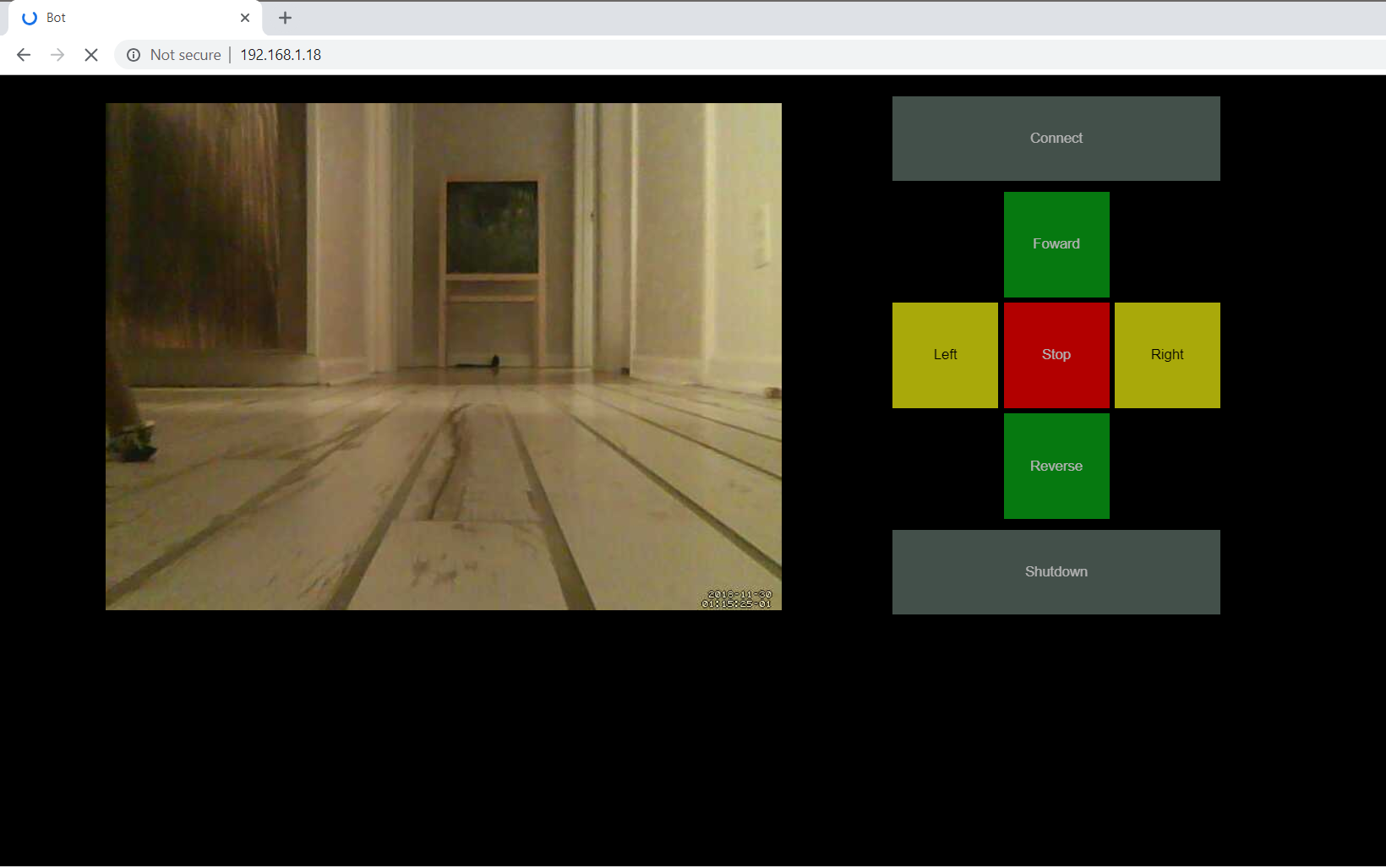Open site info via the circled info icon
Viewport: 1386px width, 868px height.
[134, 54]
